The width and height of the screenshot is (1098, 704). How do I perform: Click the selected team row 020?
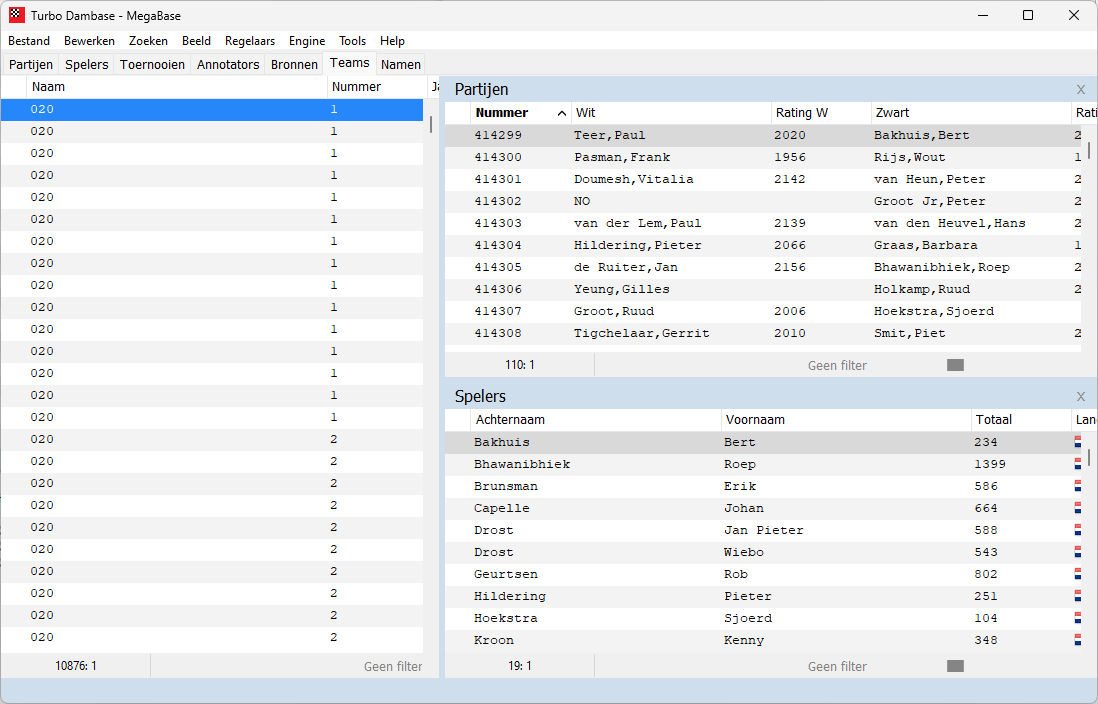coord(211,109)
